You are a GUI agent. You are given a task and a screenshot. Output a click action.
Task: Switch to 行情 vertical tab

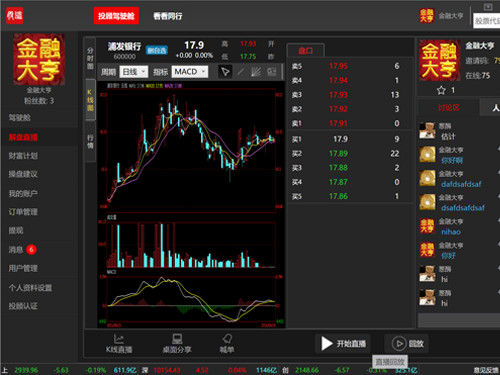[x=90, y=142]
